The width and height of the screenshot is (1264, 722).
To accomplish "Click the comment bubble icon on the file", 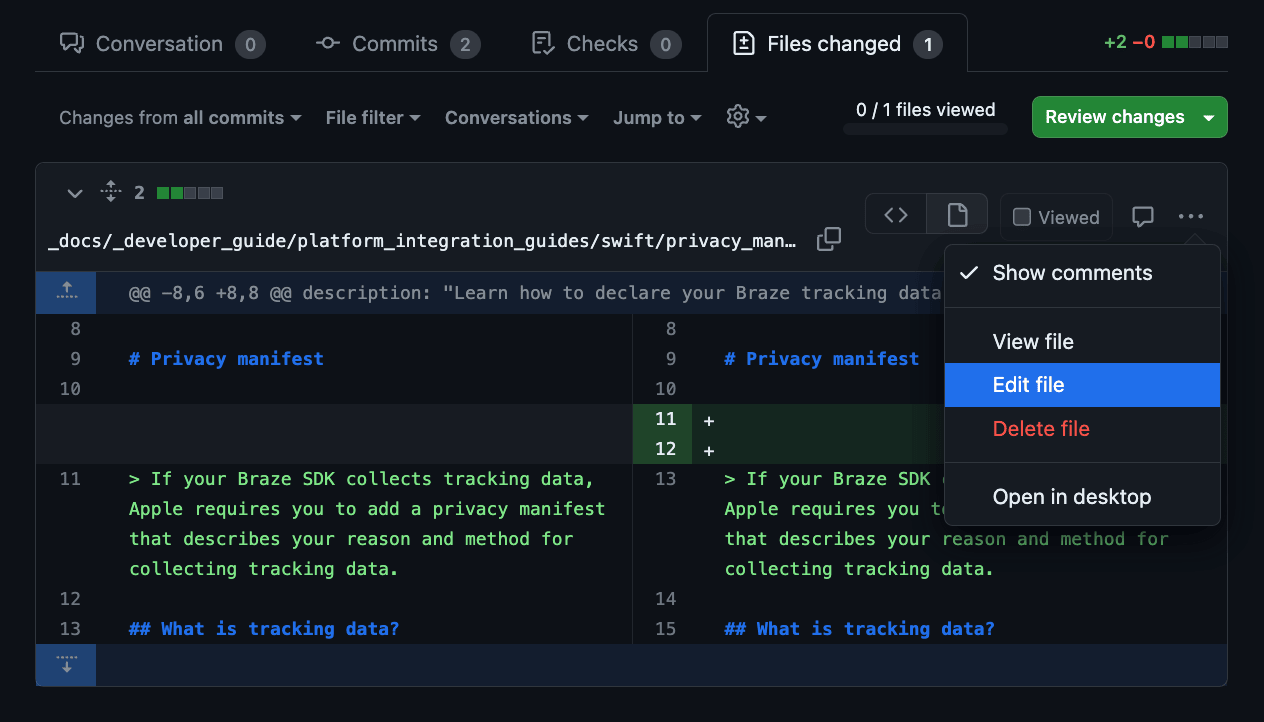I will click(x=1142, y=216).
